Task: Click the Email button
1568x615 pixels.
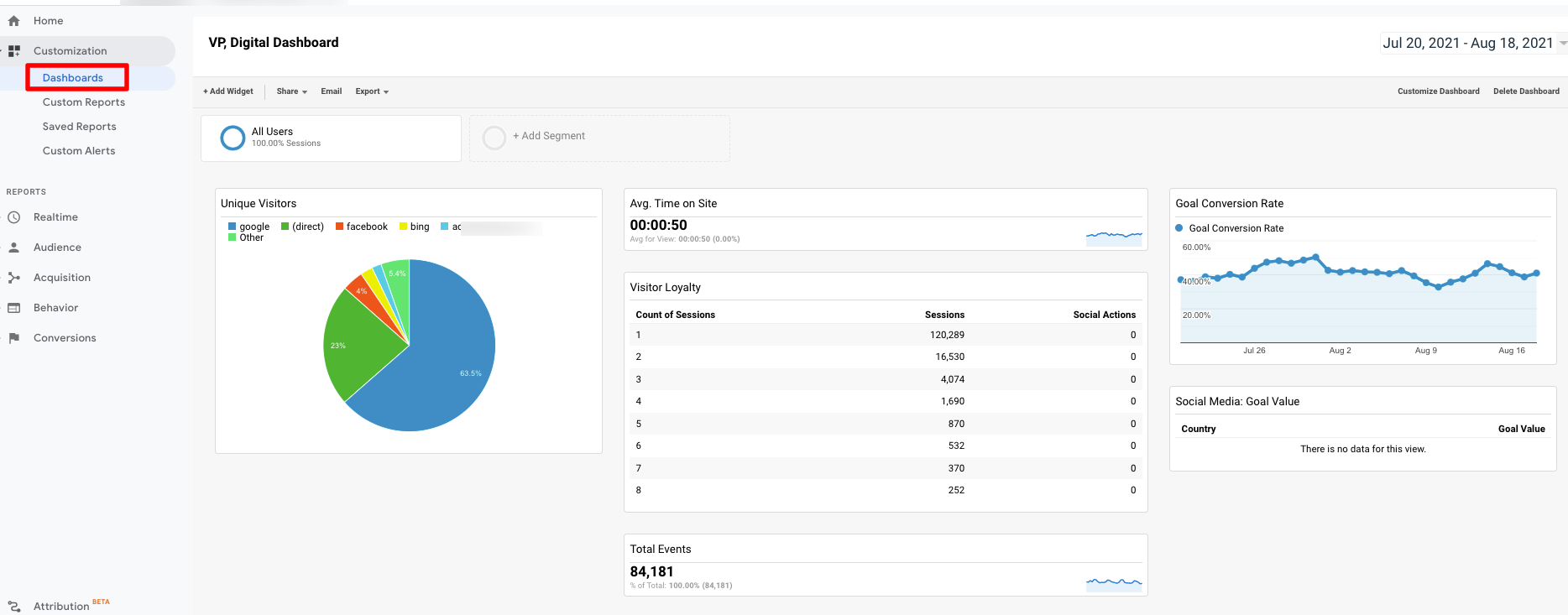Action: pyautogui.click(x=332, y=91)
